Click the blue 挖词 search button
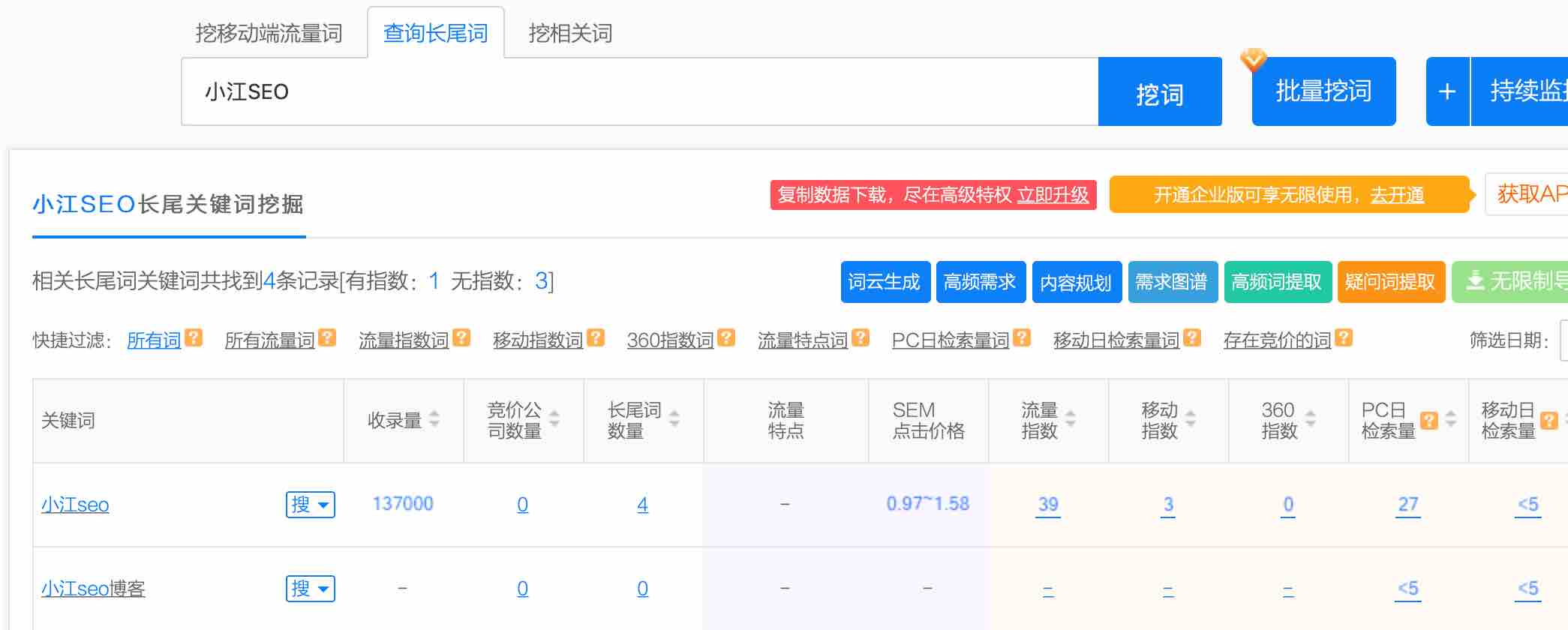Viewport: 1568px width, 630px height. [1159, 92]
